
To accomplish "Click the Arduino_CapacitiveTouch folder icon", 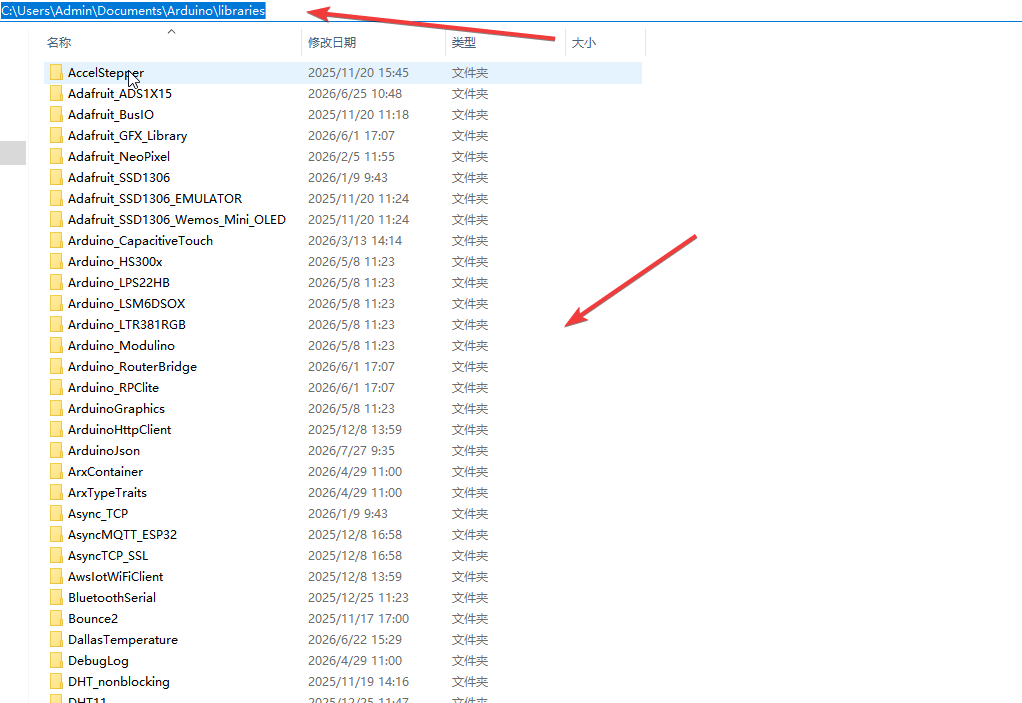I will 57,240.
